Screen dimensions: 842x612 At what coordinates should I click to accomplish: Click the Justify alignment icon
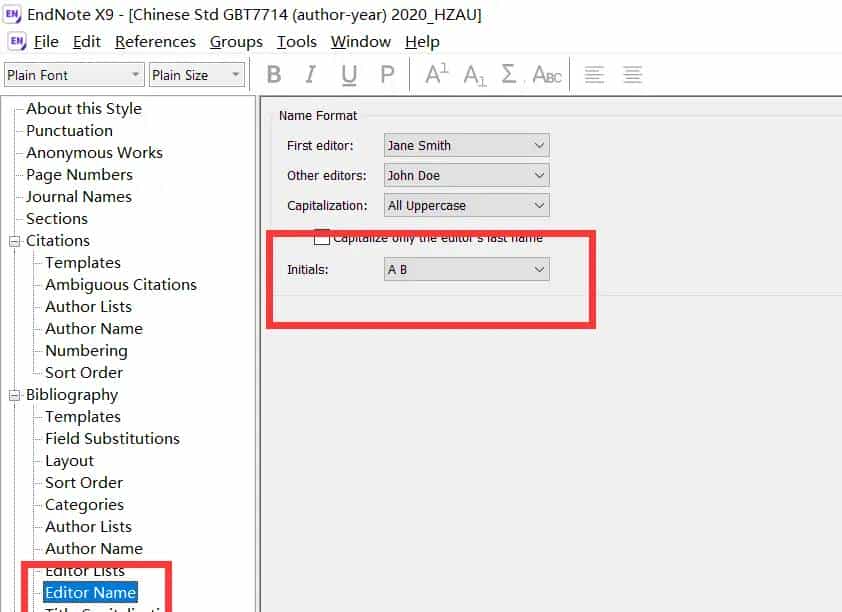(633, 75)
